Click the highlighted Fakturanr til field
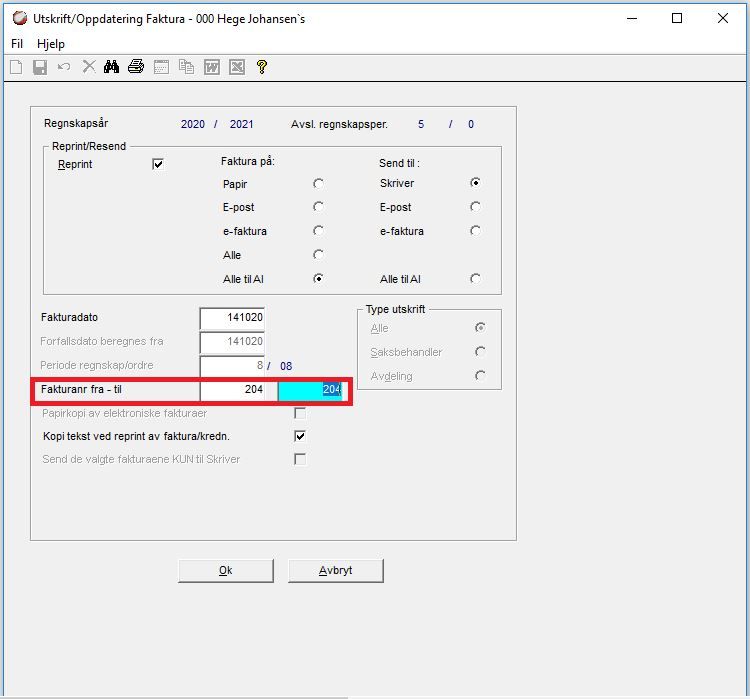 [310, 390]
